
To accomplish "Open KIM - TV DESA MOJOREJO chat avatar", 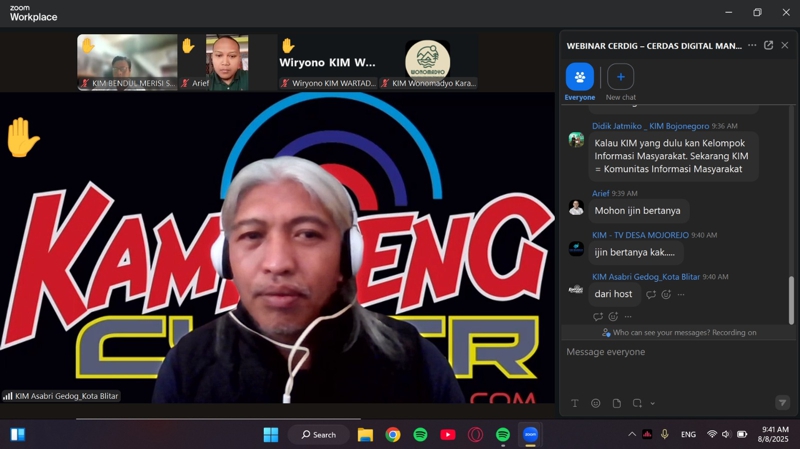I will point(577,248).
